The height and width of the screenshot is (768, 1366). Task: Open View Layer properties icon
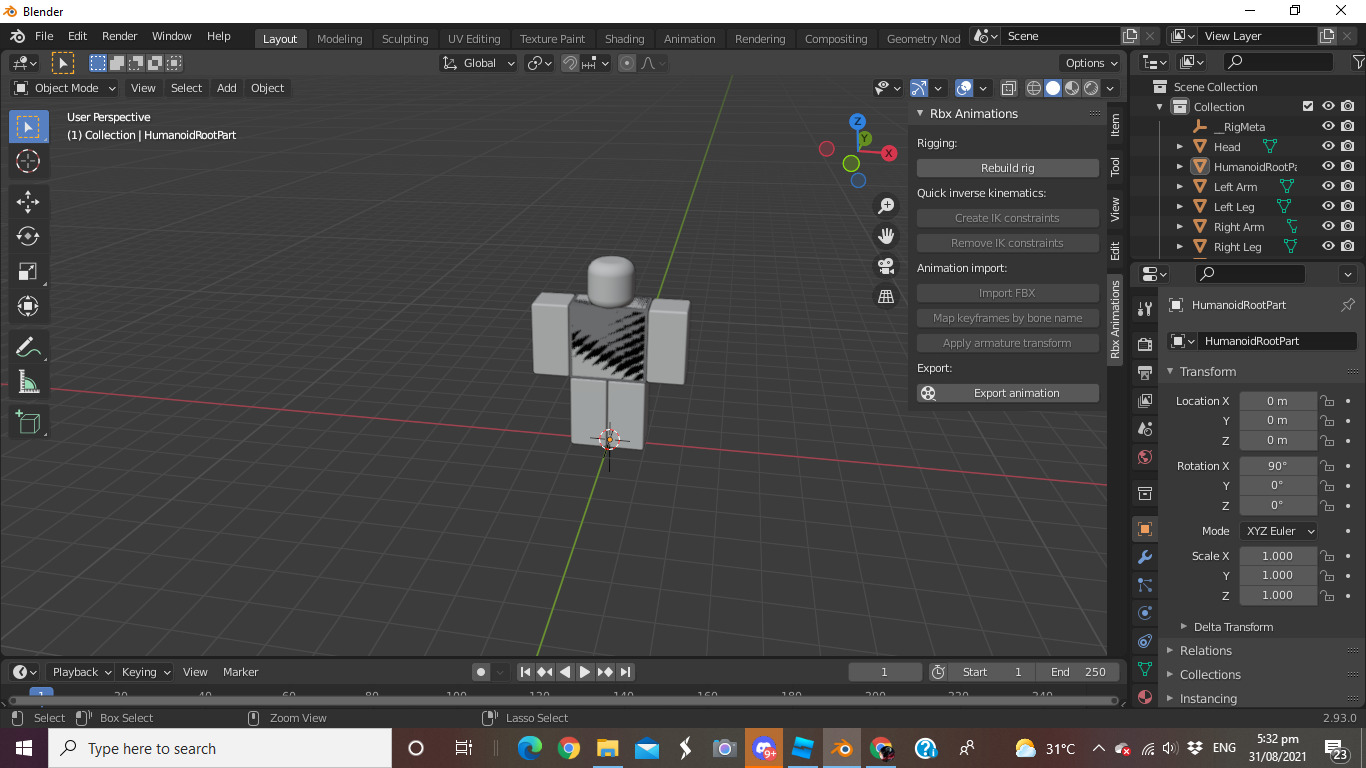1145,401
